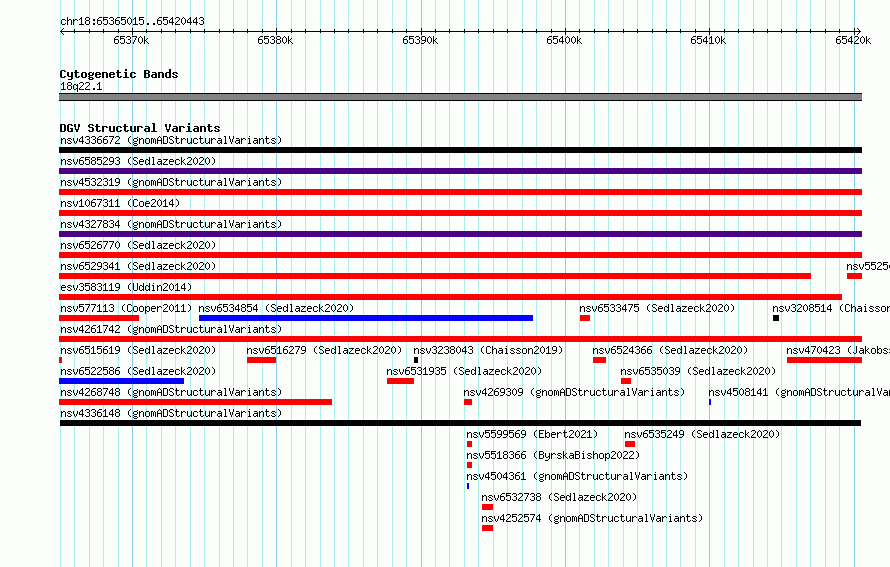Select the nsv5599569 Ebert2021 label
890x567 pixels.
(532, 434)
